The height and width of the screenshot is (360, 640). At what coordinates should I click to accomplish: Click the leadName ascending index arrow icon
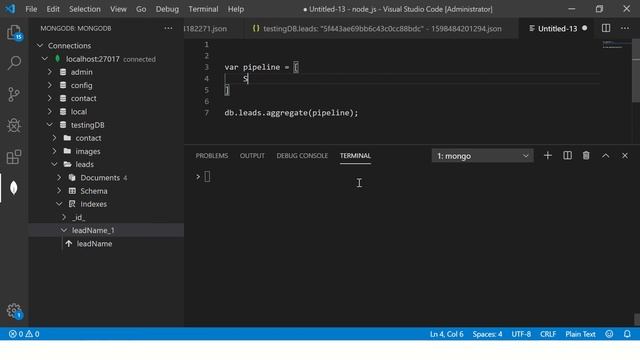pyautogui.click(x=69, y=244)
